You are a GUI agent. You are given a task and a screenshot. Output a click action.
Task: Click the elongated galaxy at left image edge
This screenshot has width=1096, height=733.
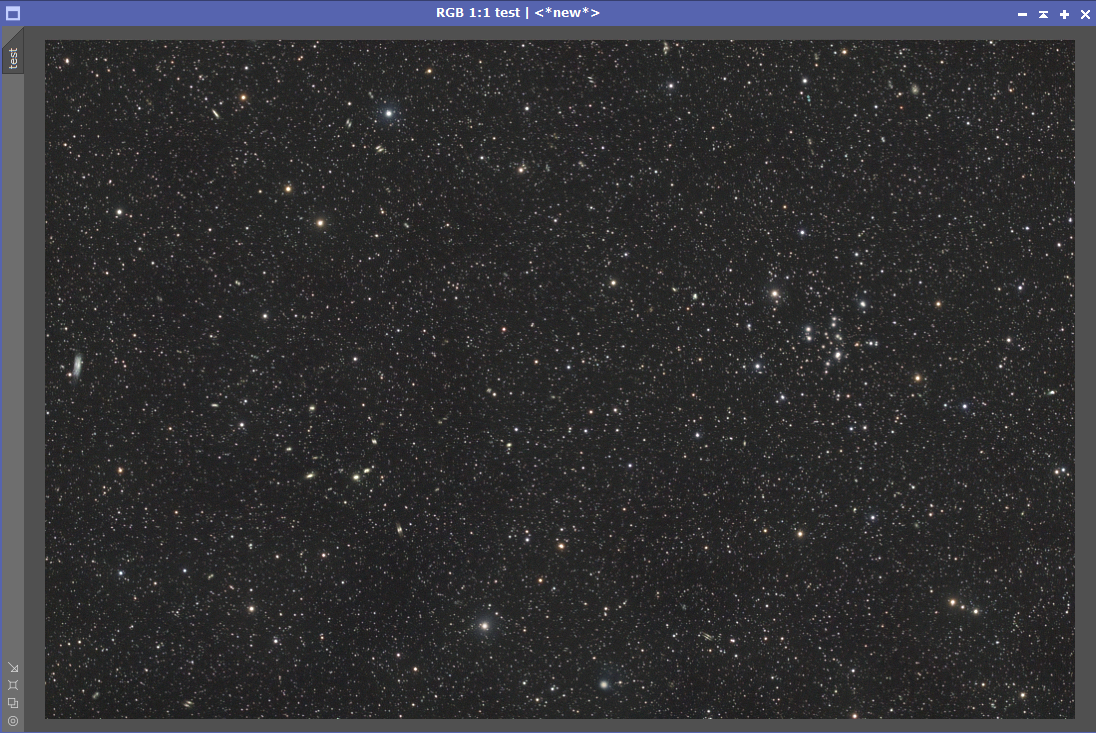click(x=77, y=366)
